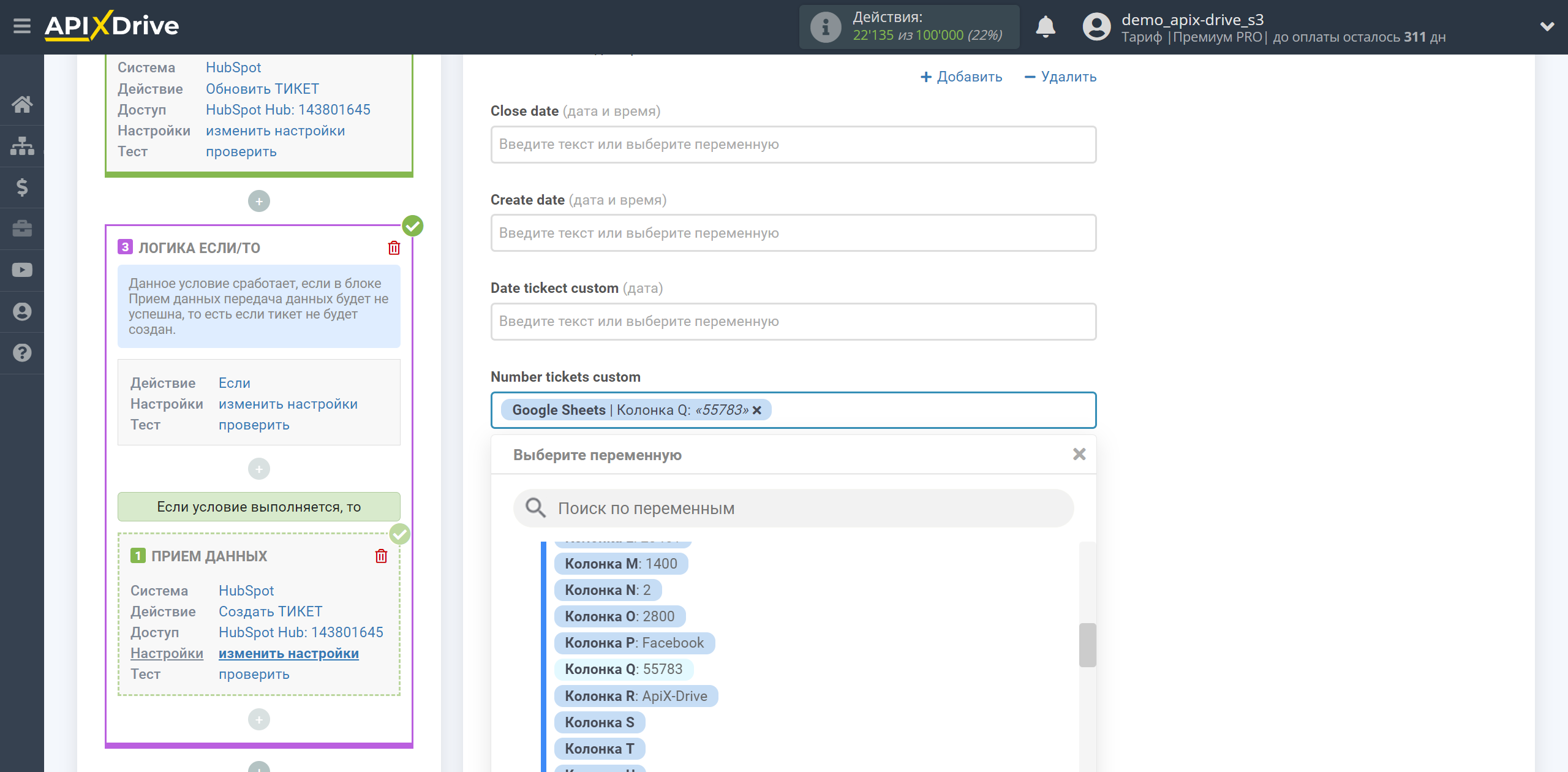
Task: Open the briefcase sidebar icon
Action: [22, 229]
